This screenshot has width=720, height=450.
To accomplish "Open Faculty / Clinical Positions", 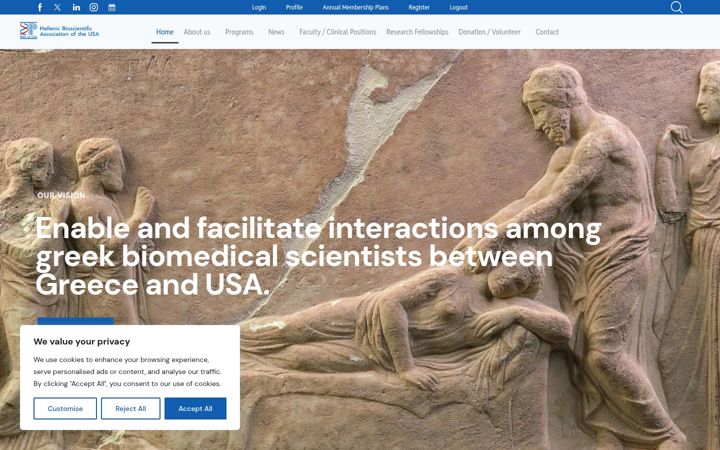I will tap(338, 32).
